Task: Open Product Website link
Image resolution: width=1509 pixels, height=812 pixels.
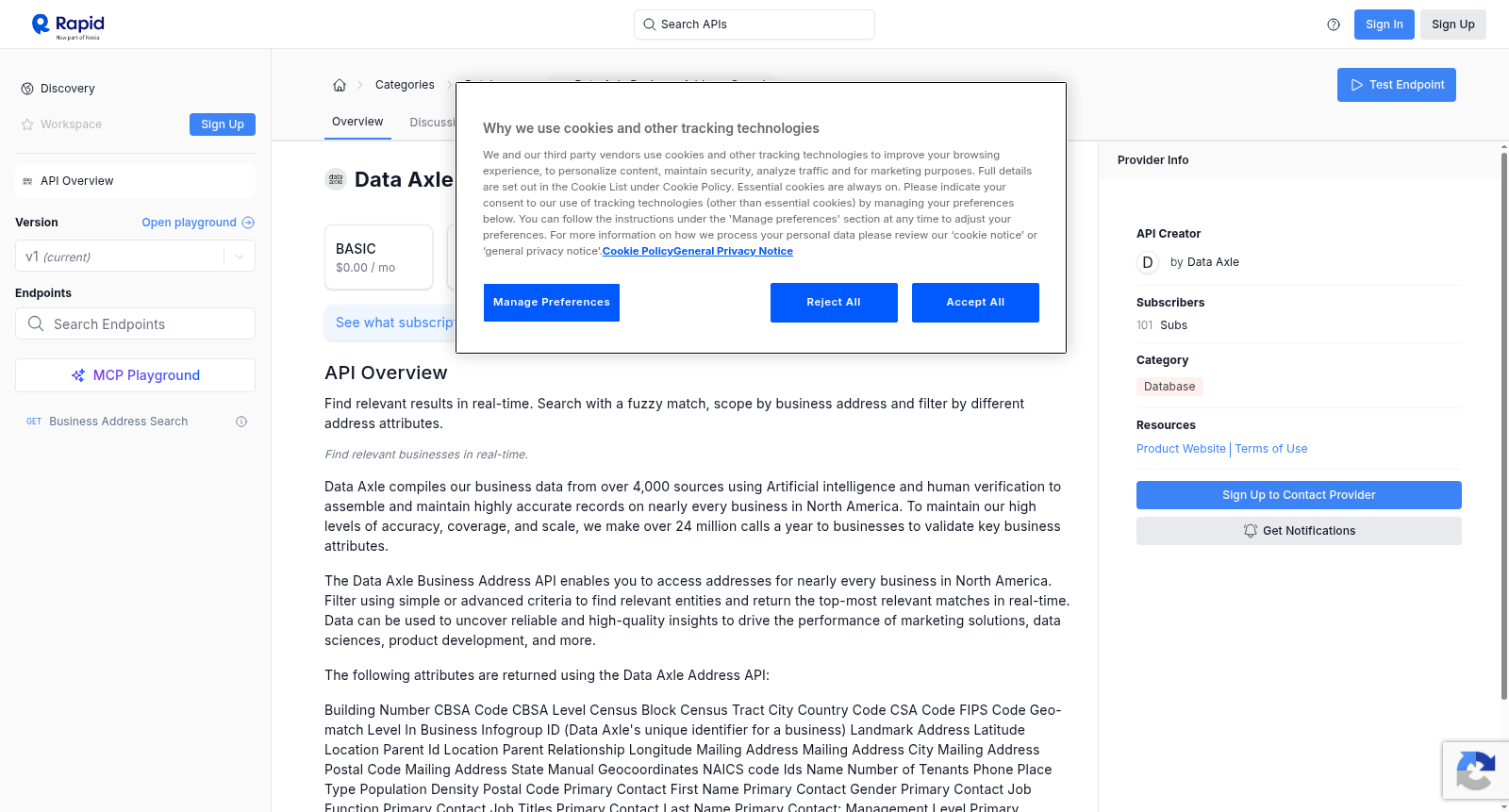Action: click(x=1181, y=449)
